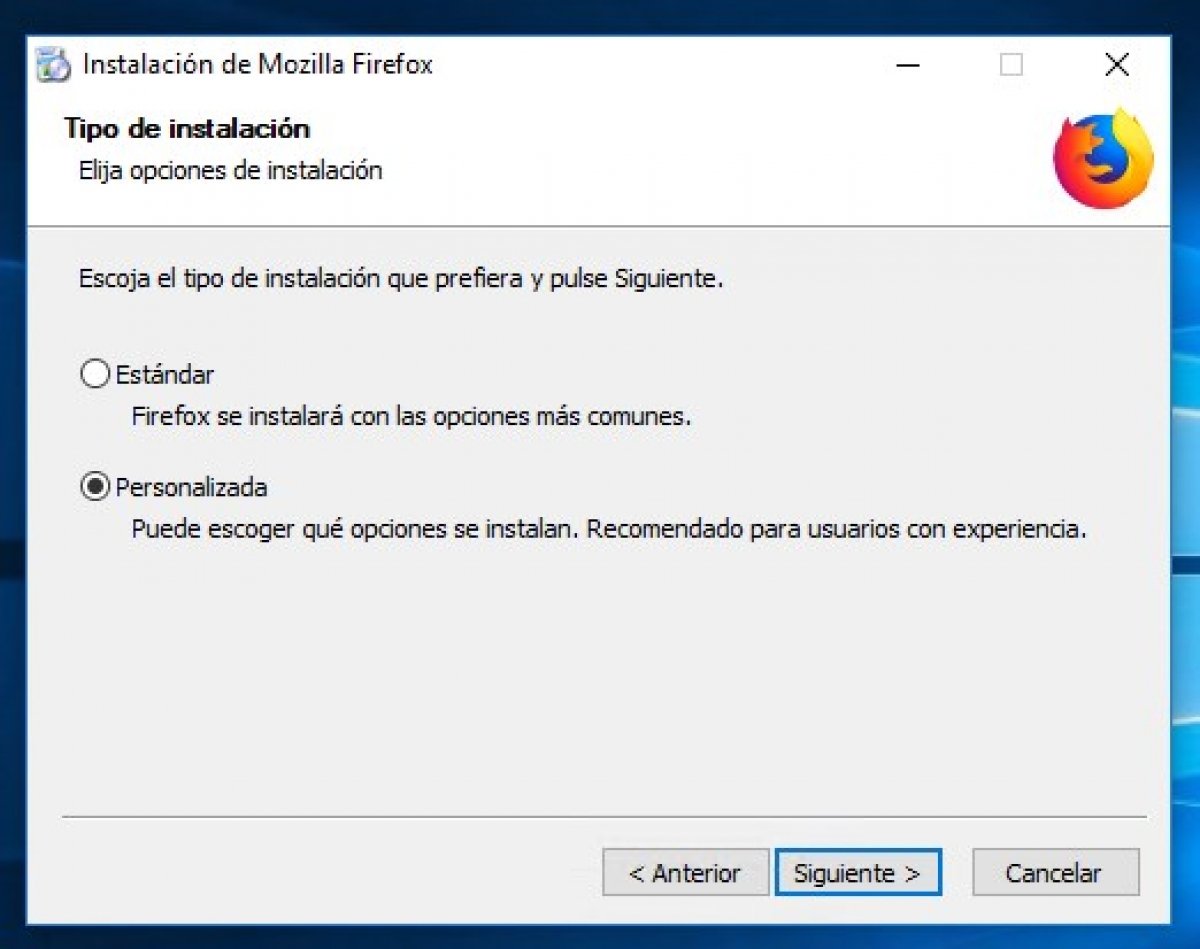Click the installer icon in the title bar
The width and height of the screenshot is (1200, 949).
tap(53, 64)
